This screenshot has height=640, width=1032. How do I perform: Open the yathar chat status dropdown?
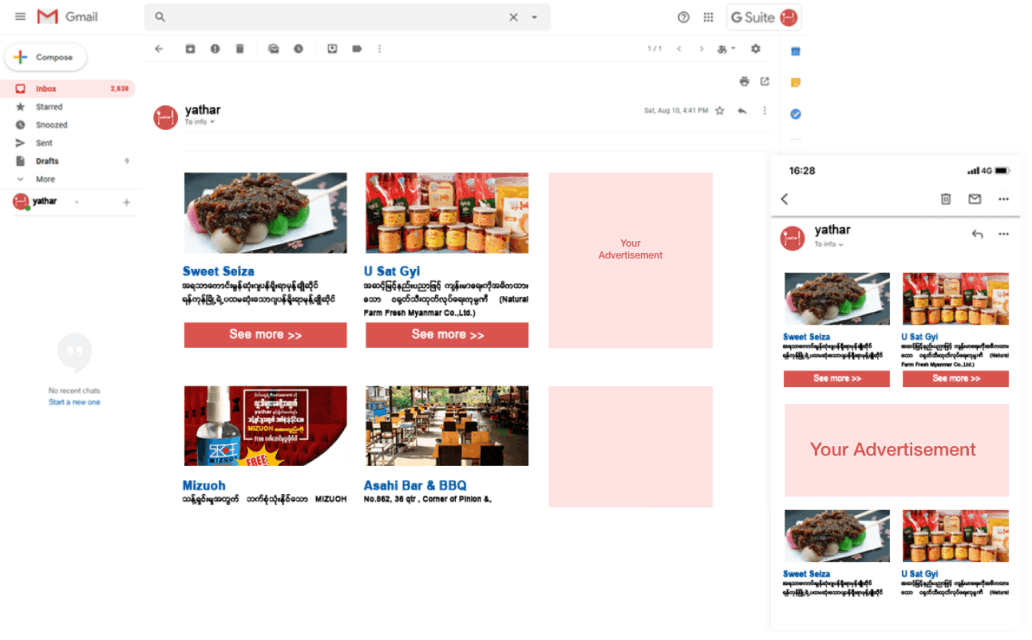click(x=76, y=202)
